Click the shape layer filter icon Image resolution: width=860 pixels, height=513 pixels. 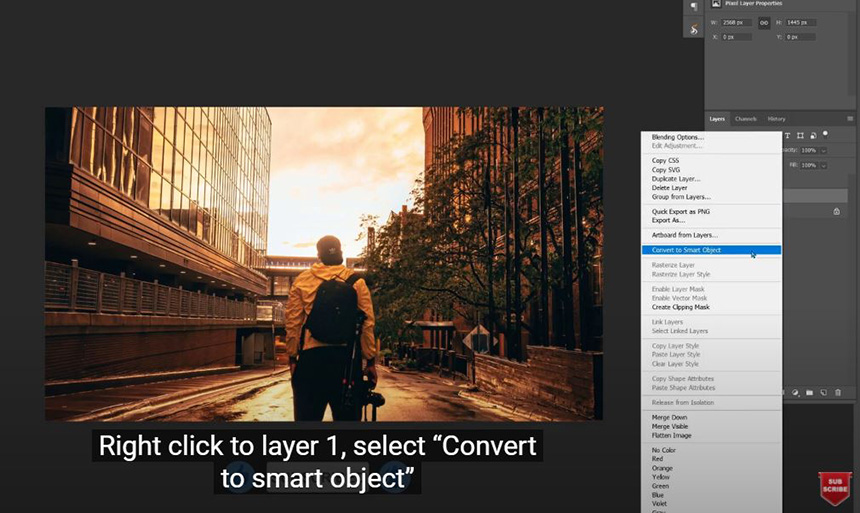(801, 135)
